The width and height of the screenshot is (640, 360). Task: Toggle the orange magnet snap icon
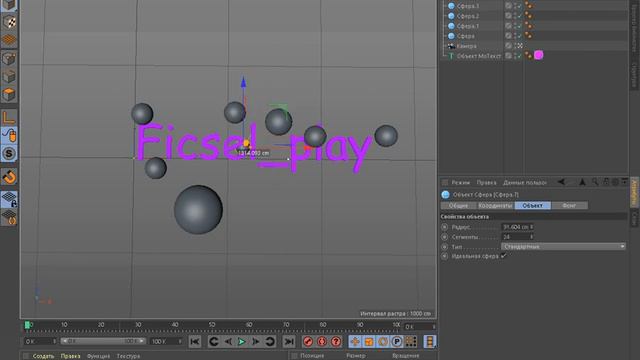click(x=9, y=177)
